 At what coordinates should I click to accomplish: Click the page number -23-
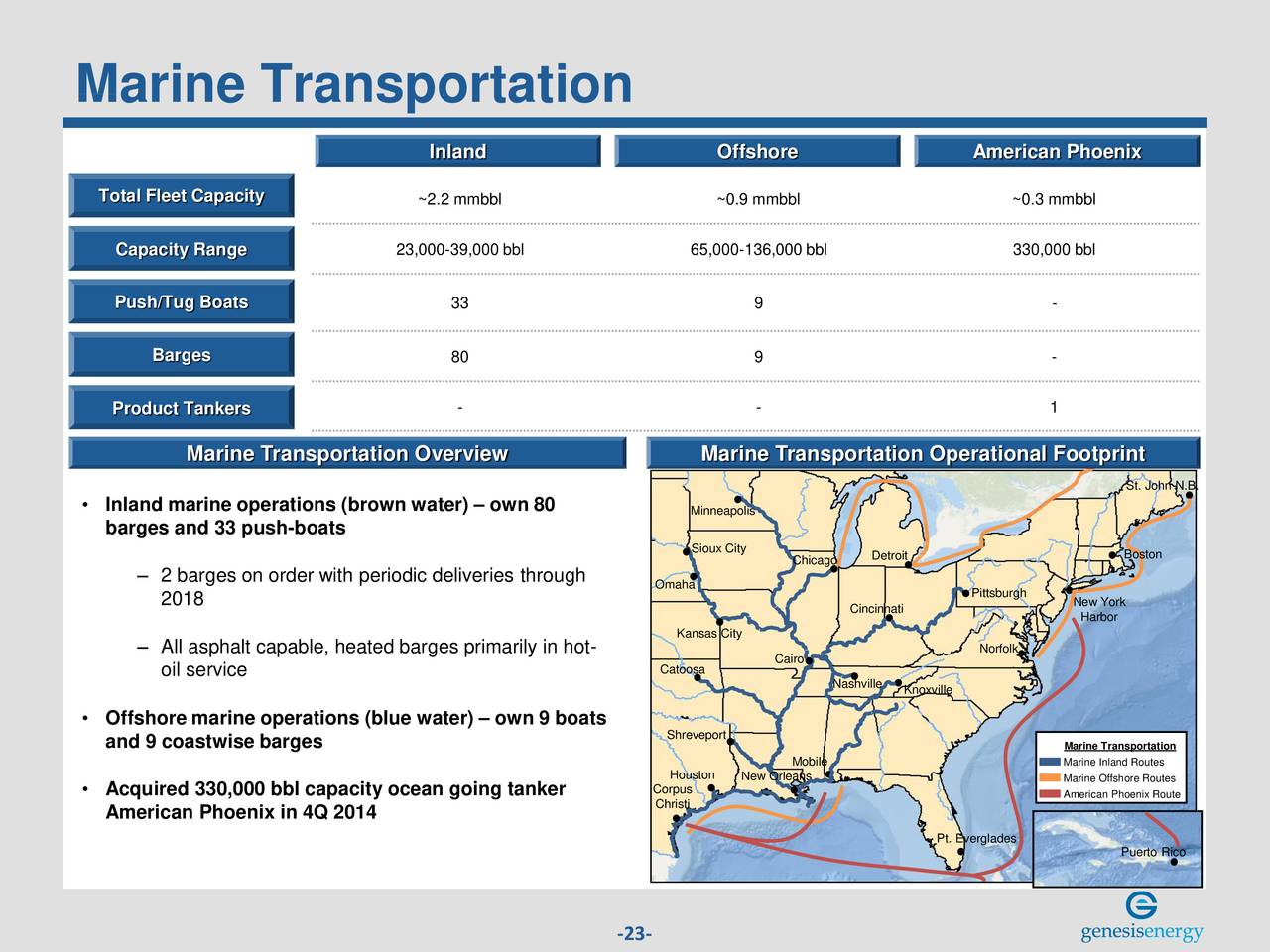[x=635, y=933]
